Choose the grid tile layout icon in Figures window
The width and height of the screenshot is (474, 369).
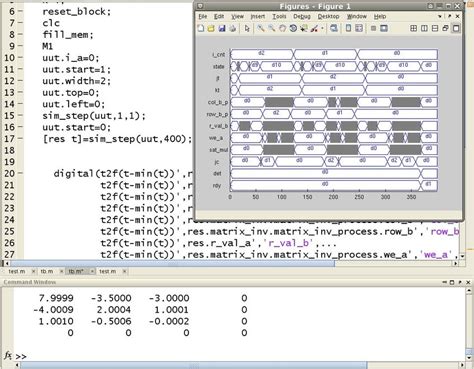[413, 29]
